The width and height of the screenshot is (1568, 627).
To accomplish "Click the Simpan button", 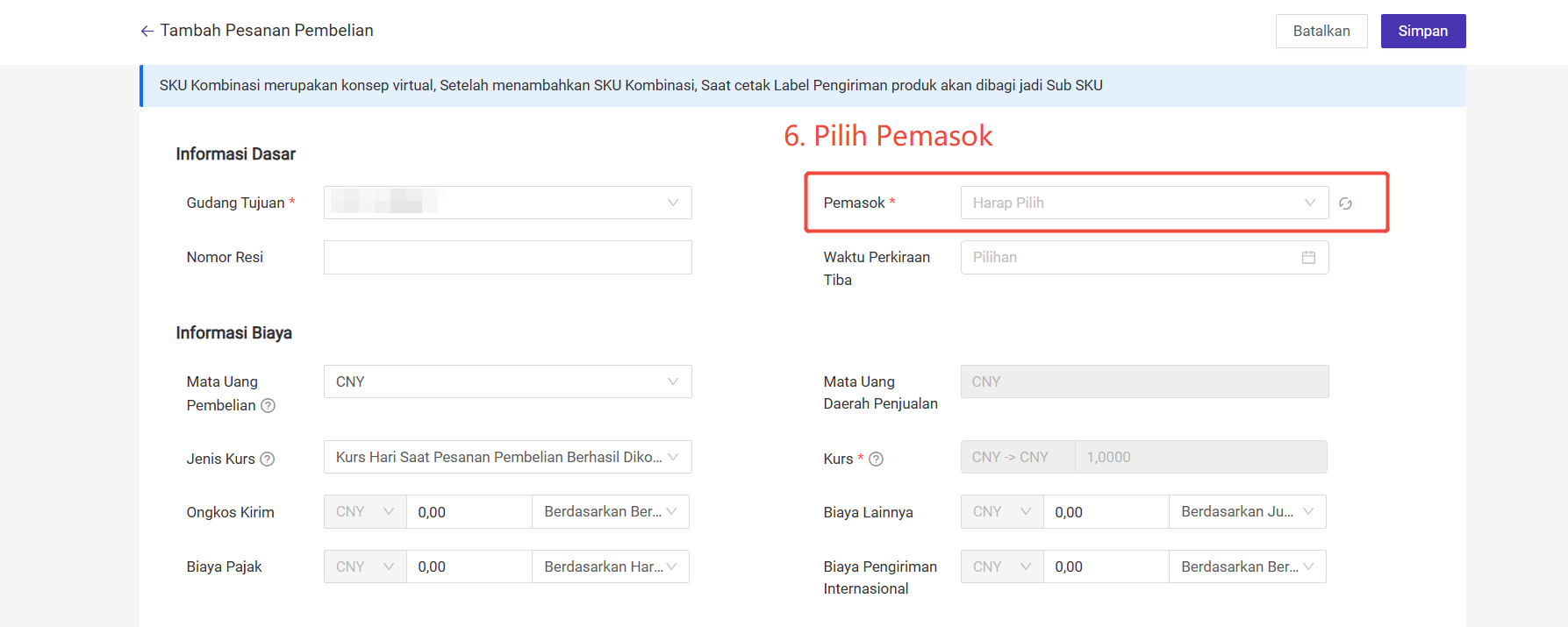I will tap(1422, 32).
